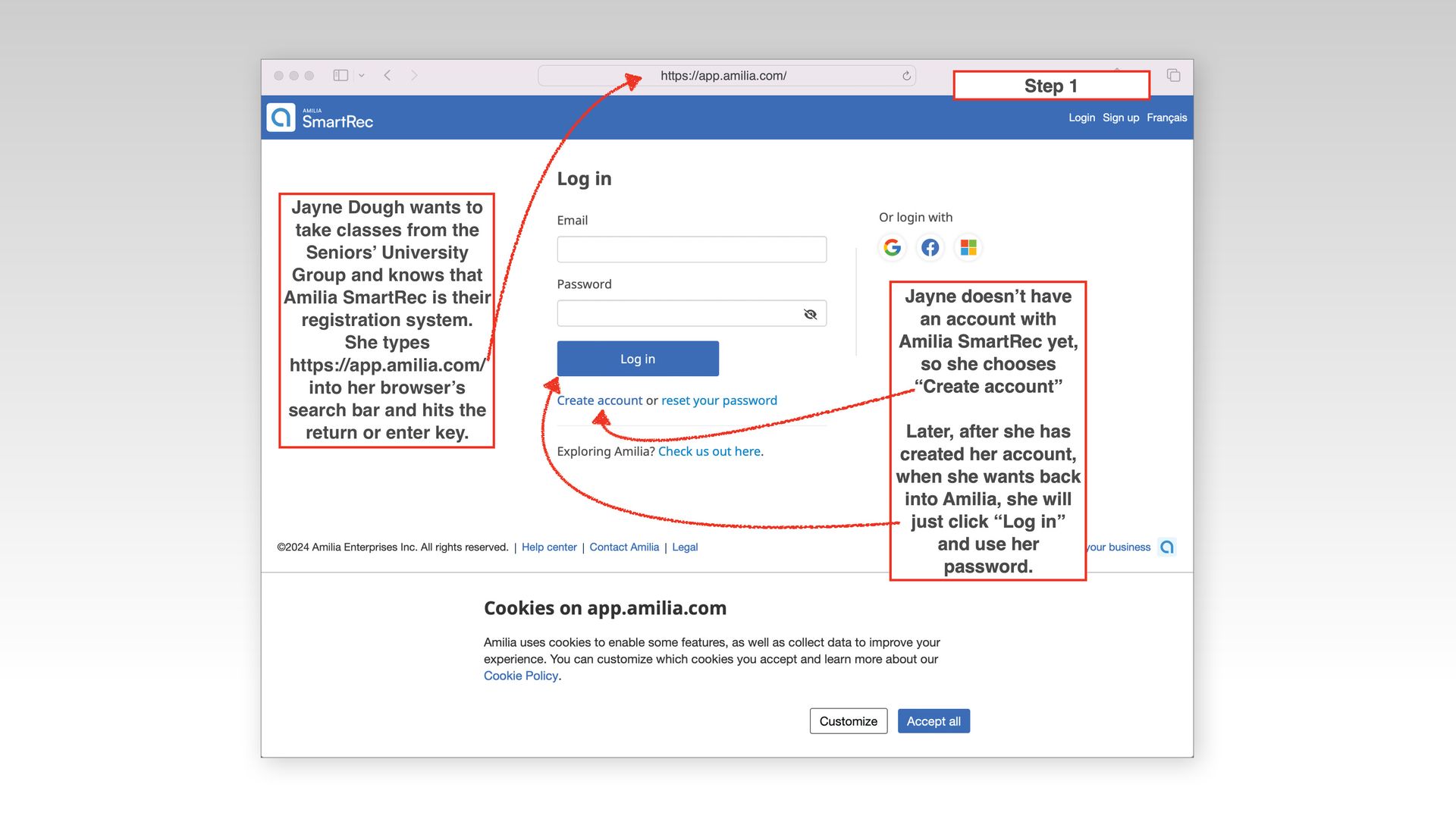This screenshot has height=819, width=1456.
Task: Click the Customize cookies button
Action: [x=849, y=721]
